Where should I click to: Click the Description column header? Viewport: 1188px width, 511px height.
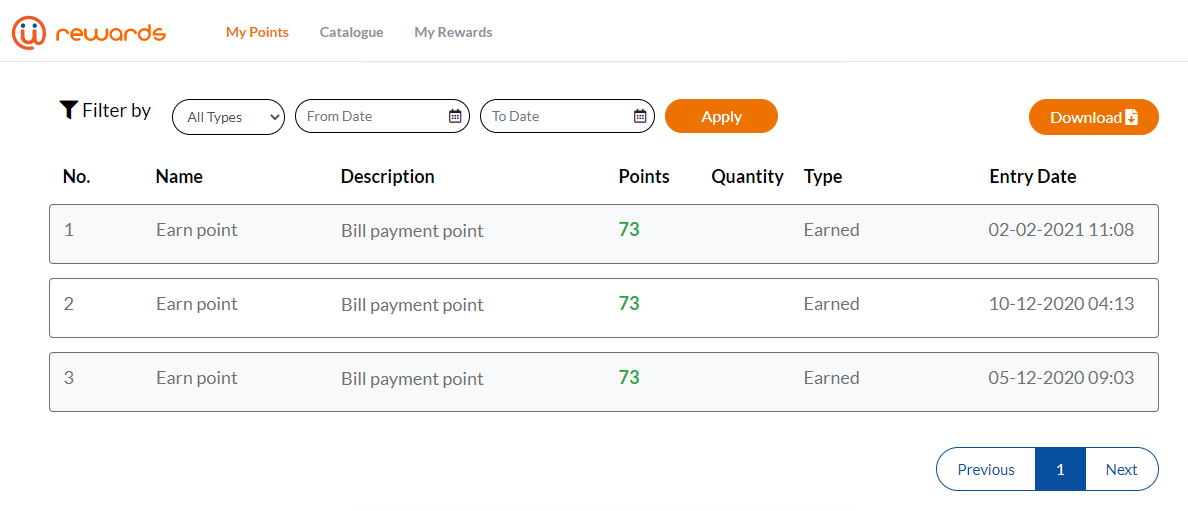387,177
